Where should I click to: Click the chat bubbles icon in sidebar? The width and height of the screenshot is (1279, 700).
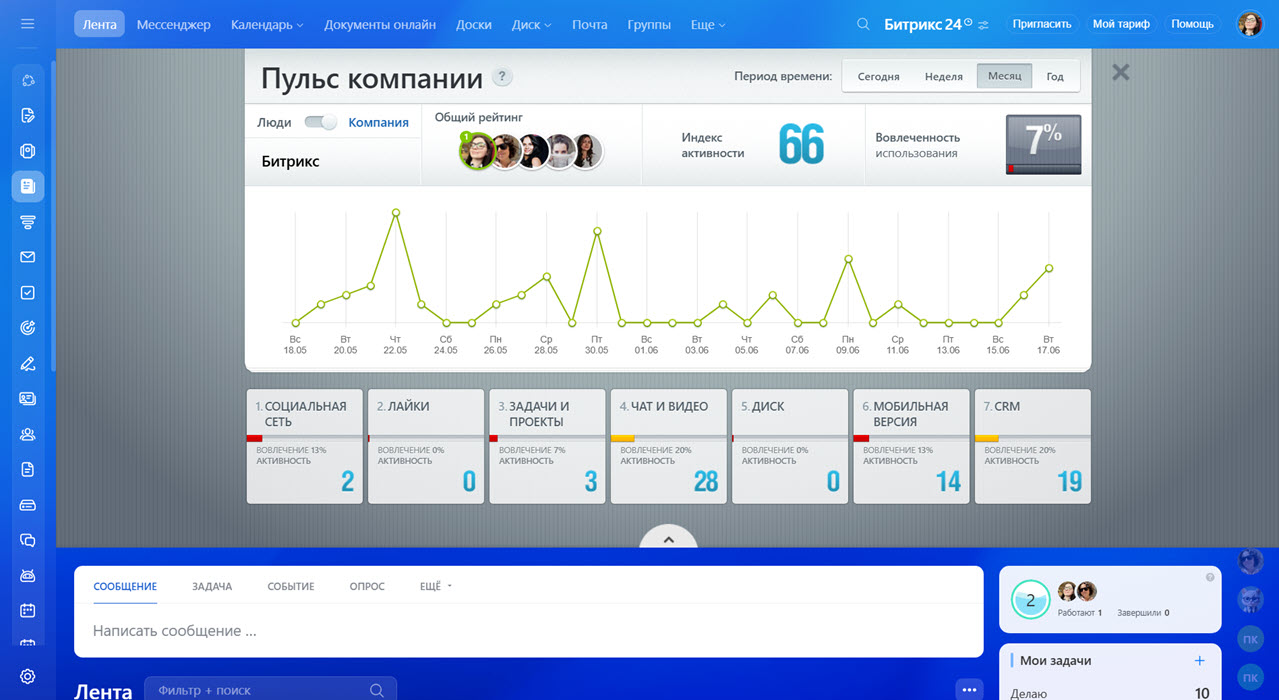pos(28,540)
